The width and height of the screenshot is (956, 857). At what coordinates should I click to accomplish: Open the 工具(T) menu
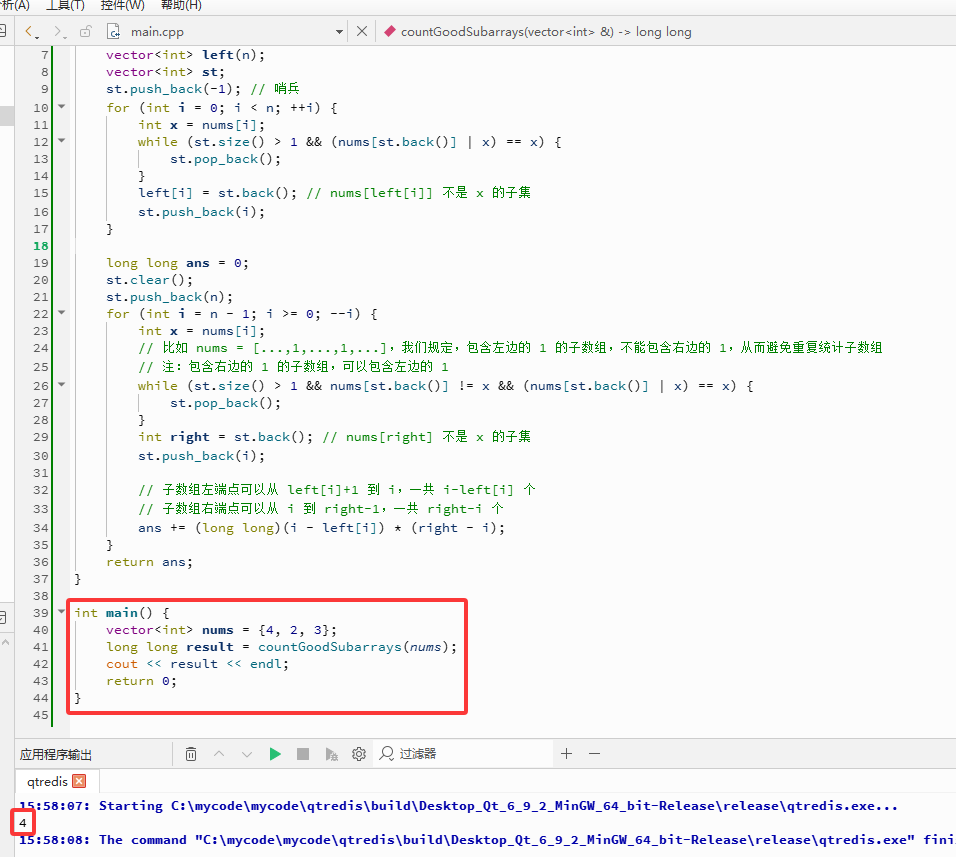[66, 5]
